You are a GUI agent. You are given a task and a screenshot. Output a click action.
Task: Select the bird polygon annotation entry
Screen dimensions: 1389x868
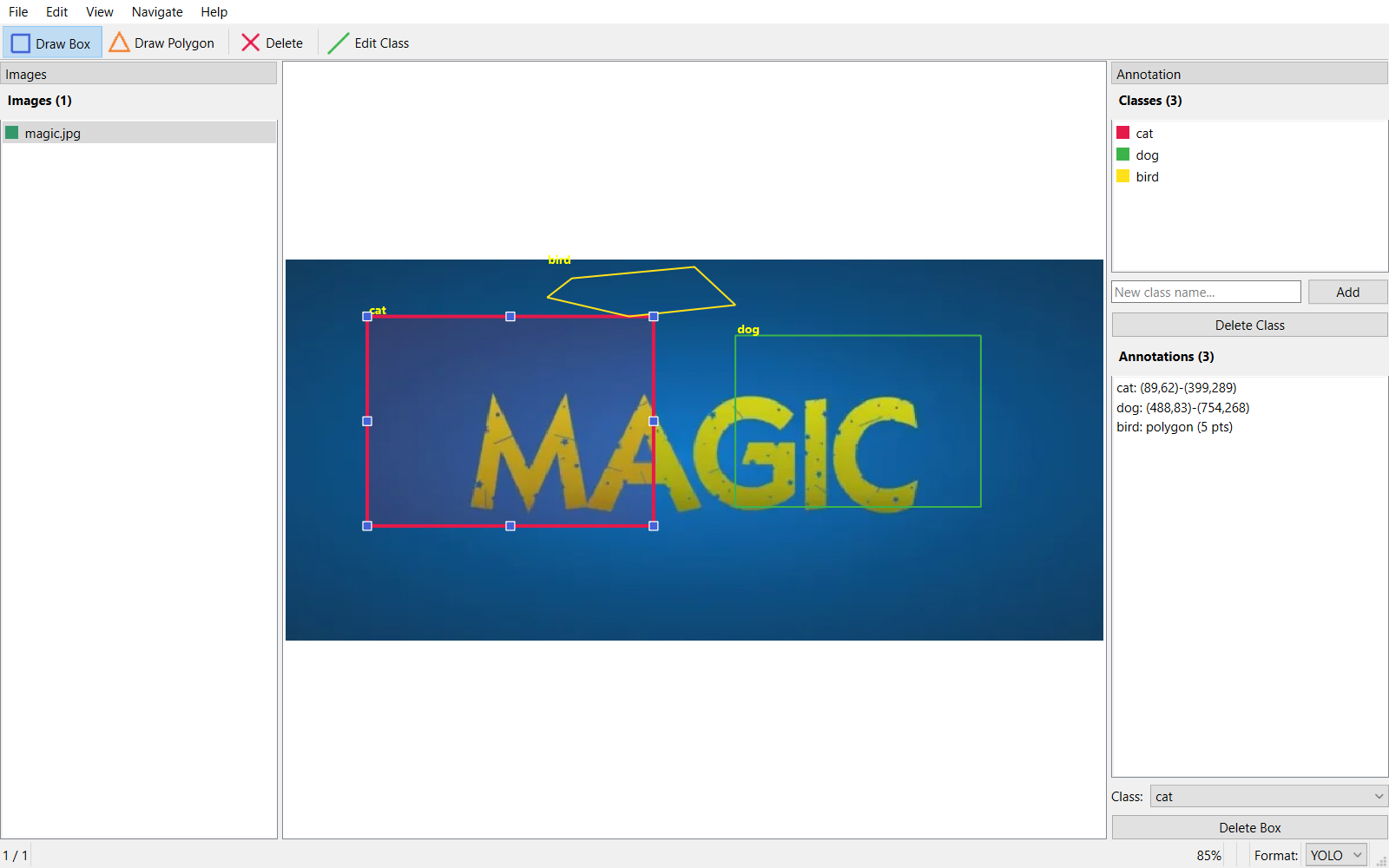click(1174, 427)
